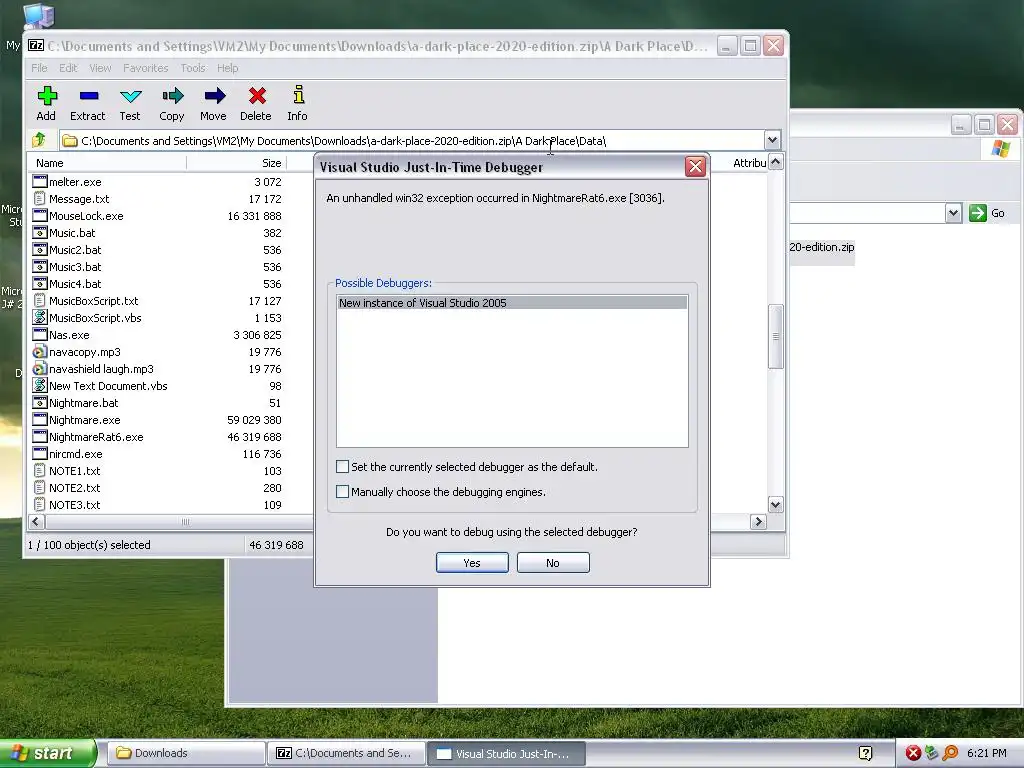Image resolution: width=1024 pixels, height=768 pixels.
Task: Click the orange magnifier tray icon
Action: coord(950,754)
